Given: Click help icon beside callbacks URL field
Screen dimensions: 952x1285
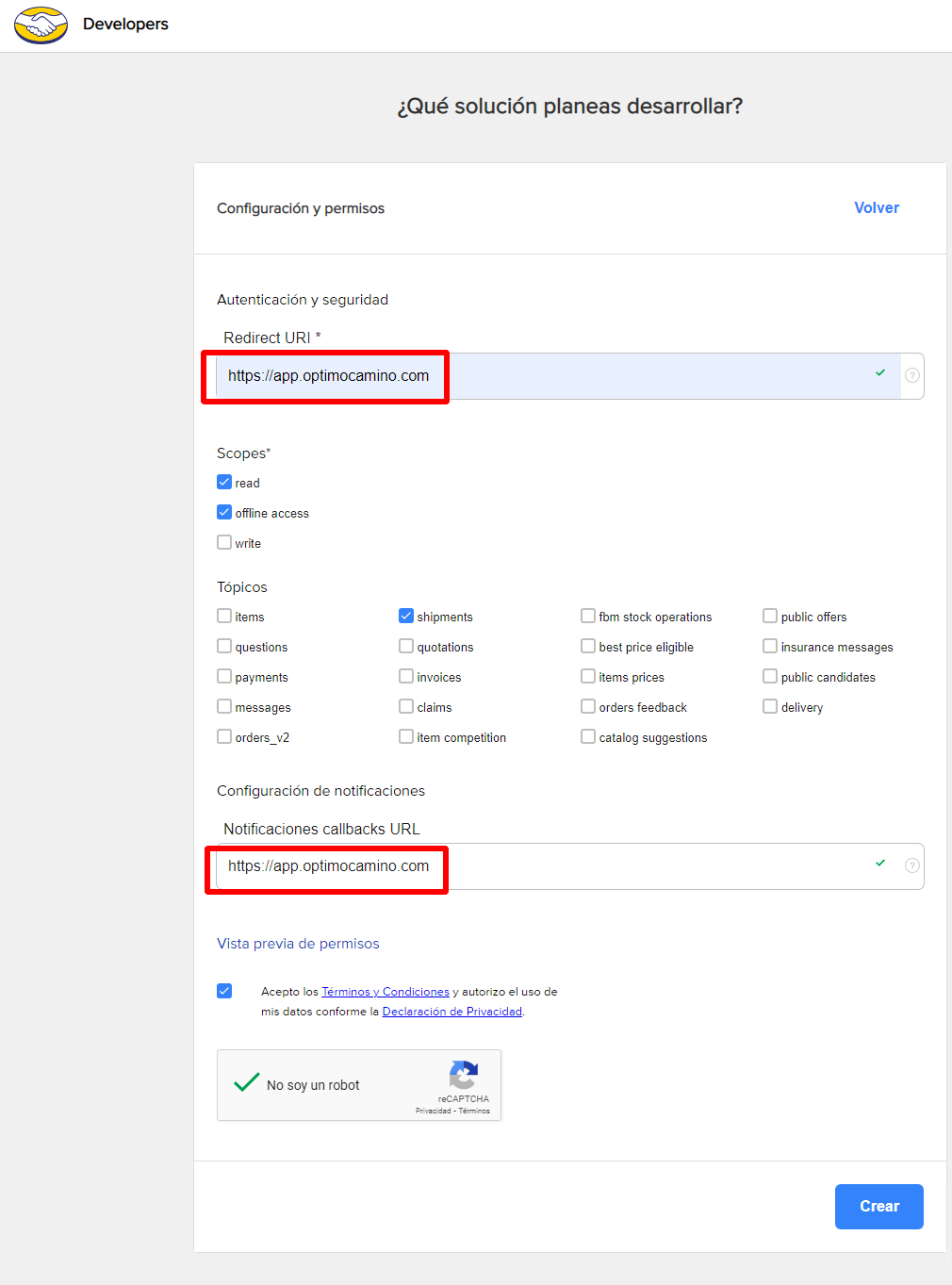Looking at the screenshot, I should click(x=911, y=865).
